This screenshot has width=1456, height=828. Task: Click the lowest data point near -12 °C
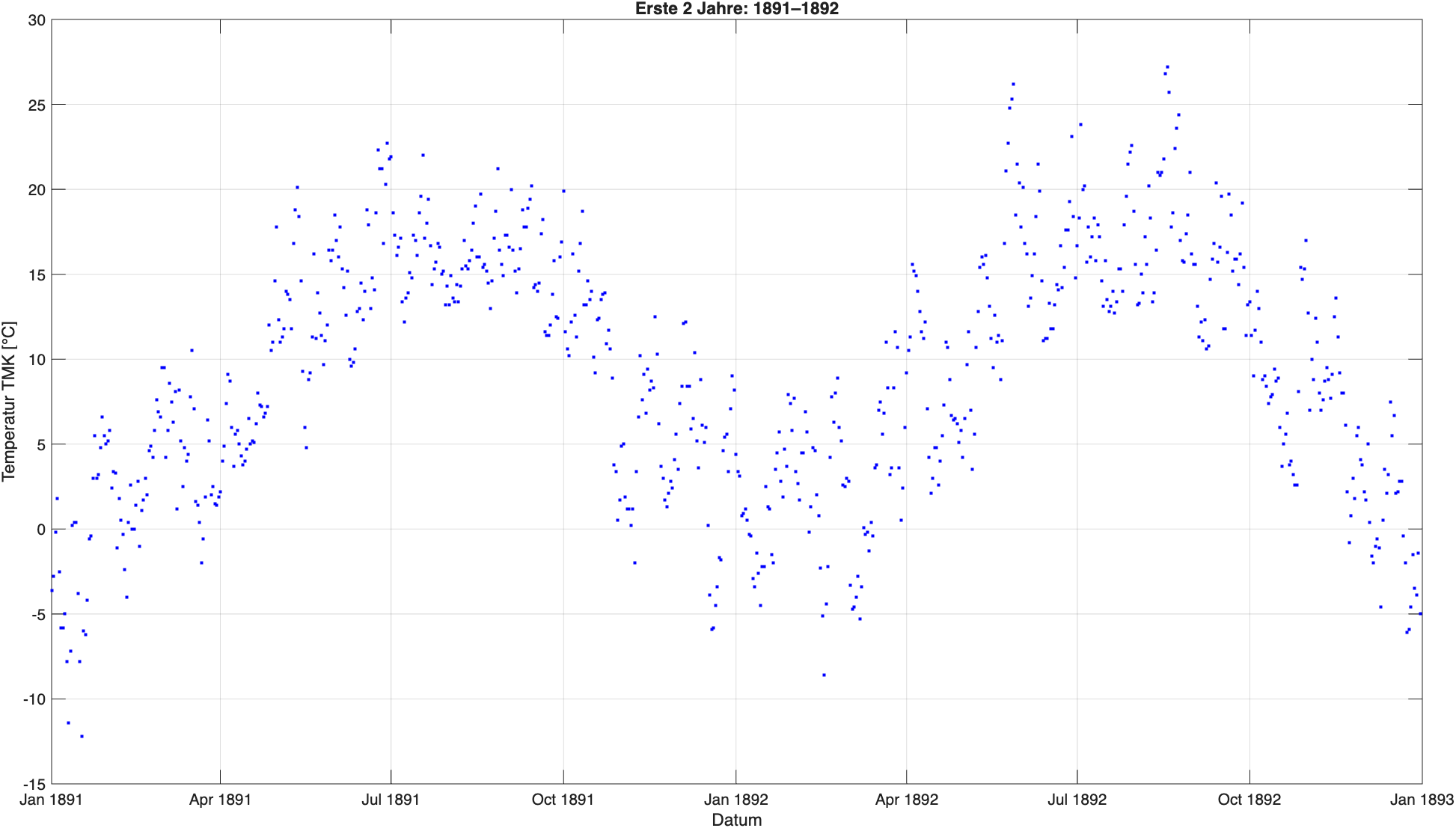[x=82, y=736]
